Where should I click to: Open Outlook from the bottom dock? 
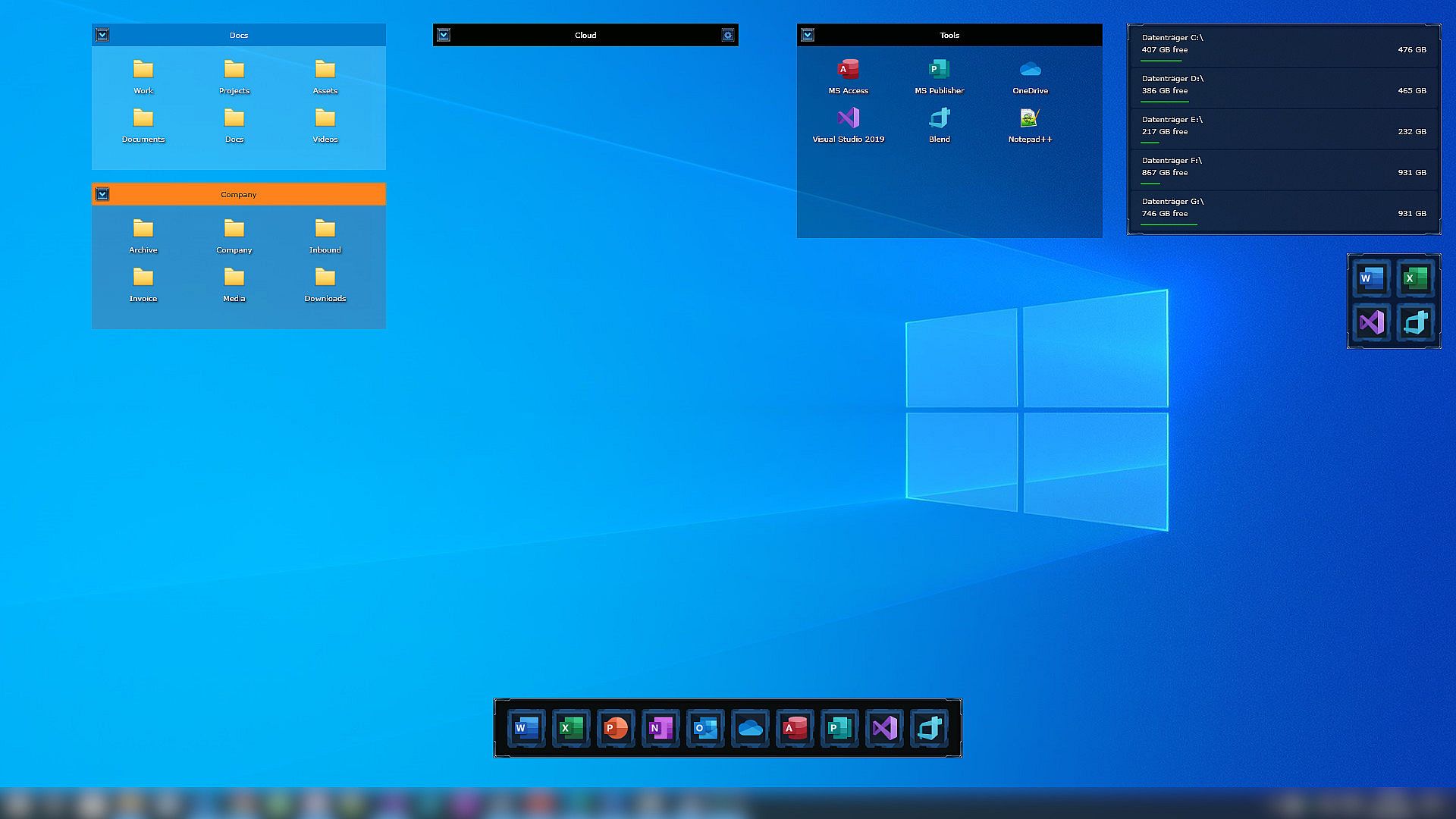pyautogui.click(x=704, y=729)
